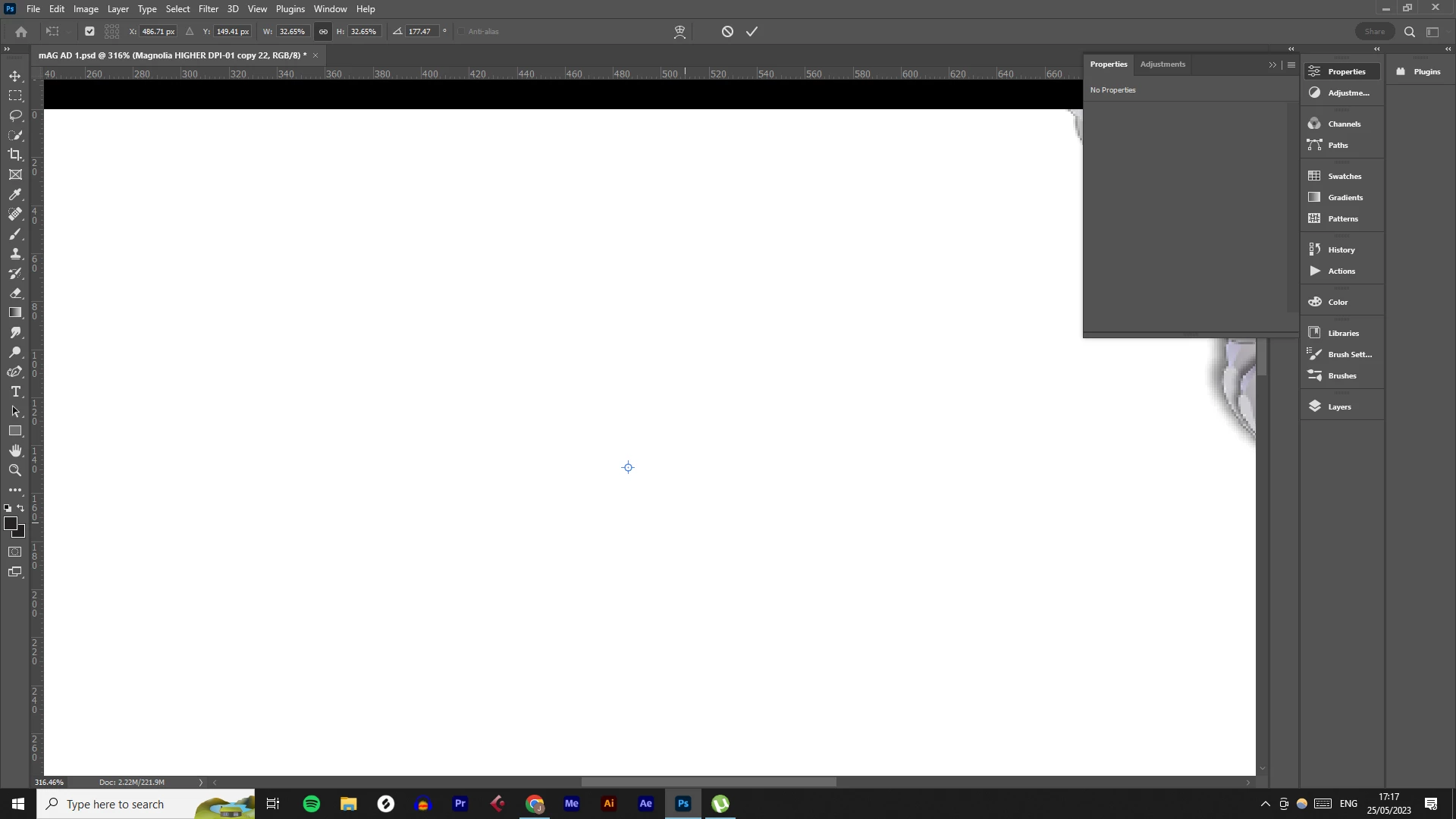Switch to warp mode icon
This screenshot has width=1456, height=819.
pyautogui.click(x=679, y=32)
